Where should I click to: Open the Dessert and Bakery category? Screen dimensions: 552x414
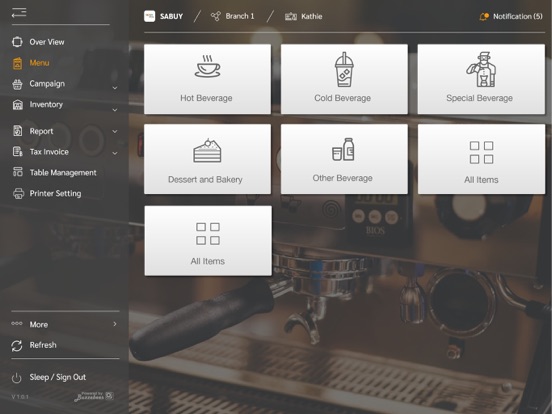pos(207,159)
